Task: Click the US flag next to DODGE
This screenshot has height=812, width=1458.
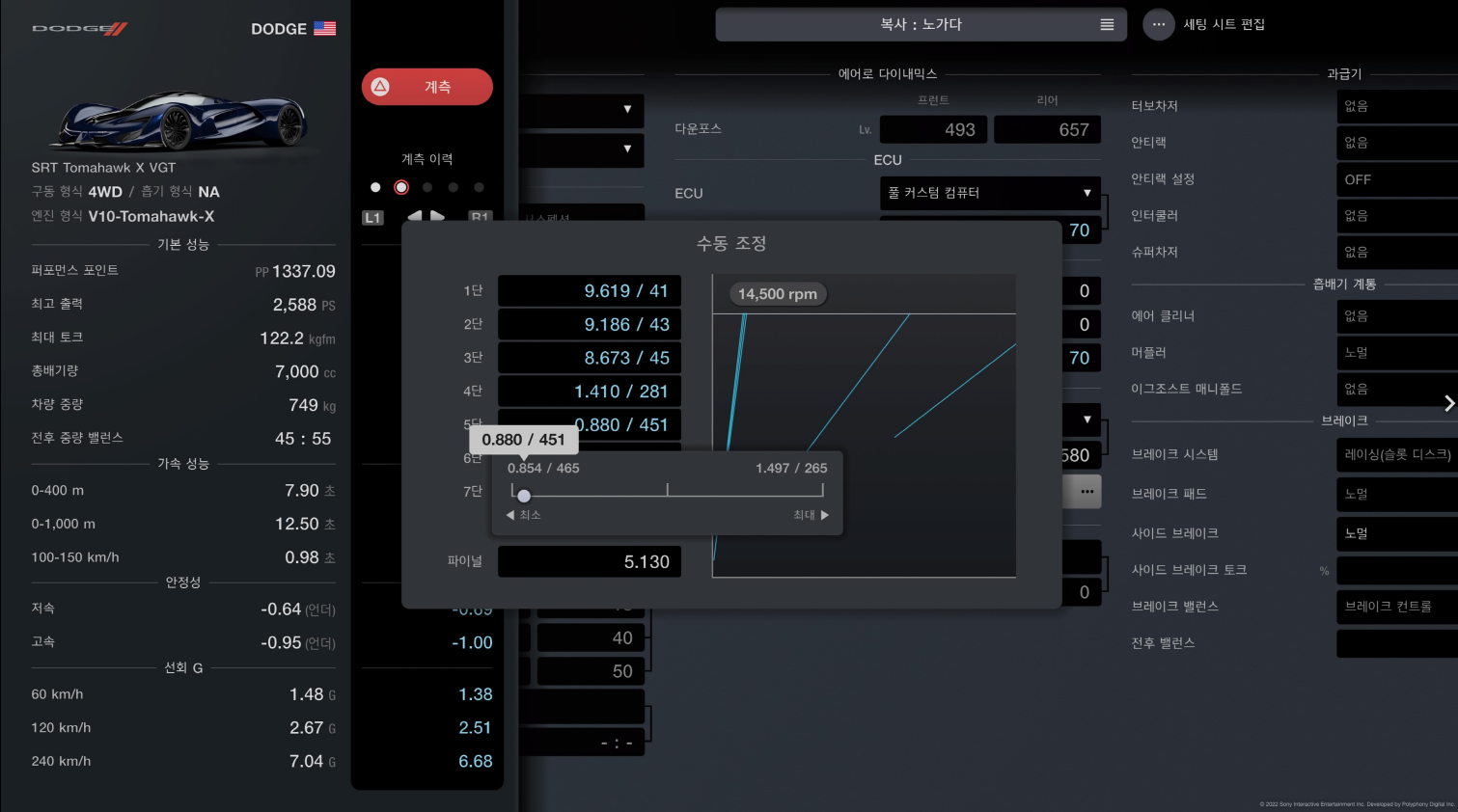Action: (x=325, y=29)
